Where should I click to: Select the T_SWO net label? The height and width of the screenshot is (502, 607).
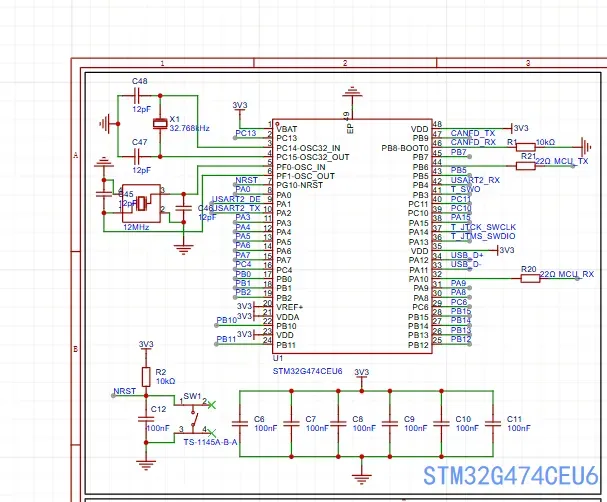tap(465, 189)
